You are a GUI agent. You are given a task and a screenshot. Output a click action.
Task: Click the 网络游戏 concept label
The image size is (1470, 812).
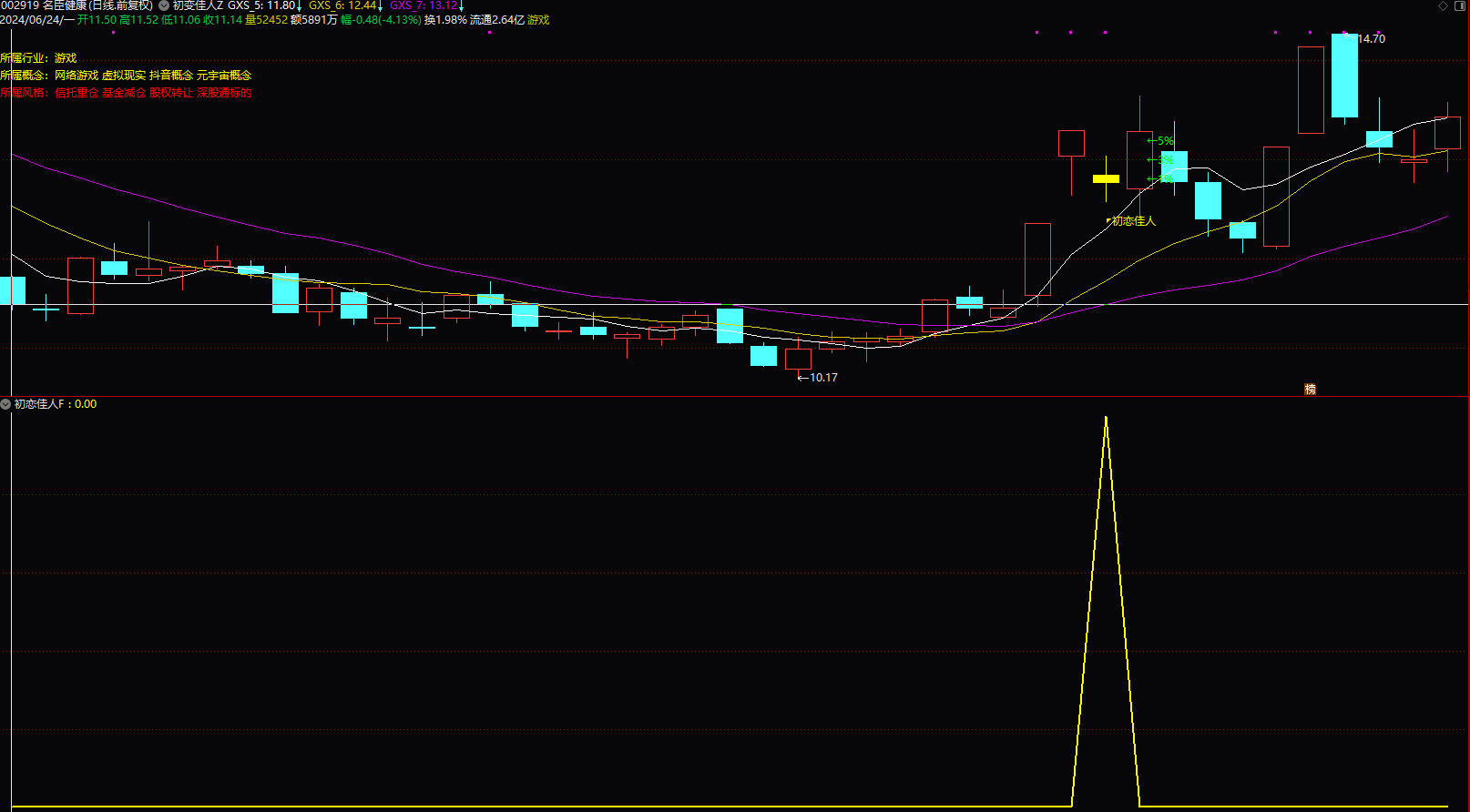tap(77, 76)
